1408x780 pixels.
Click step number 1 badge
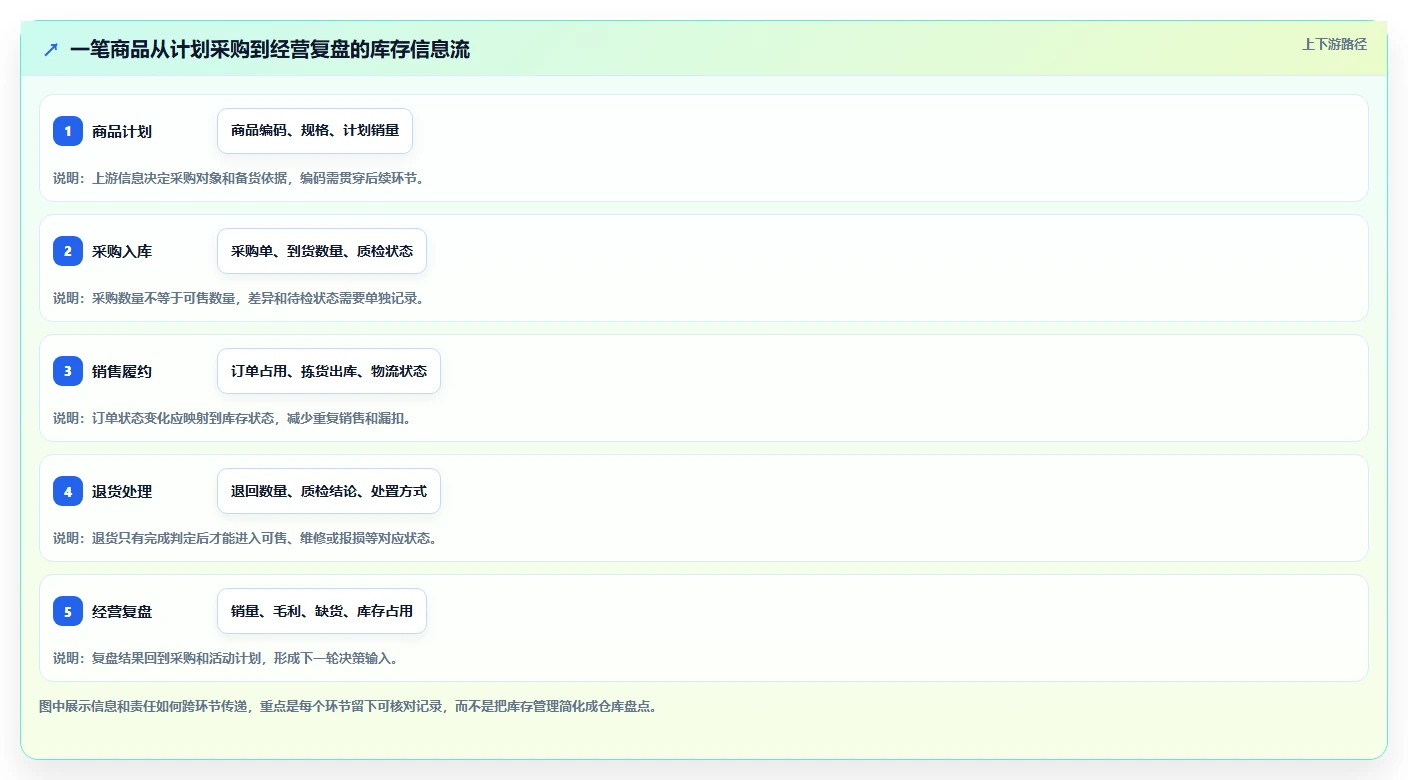68,131
